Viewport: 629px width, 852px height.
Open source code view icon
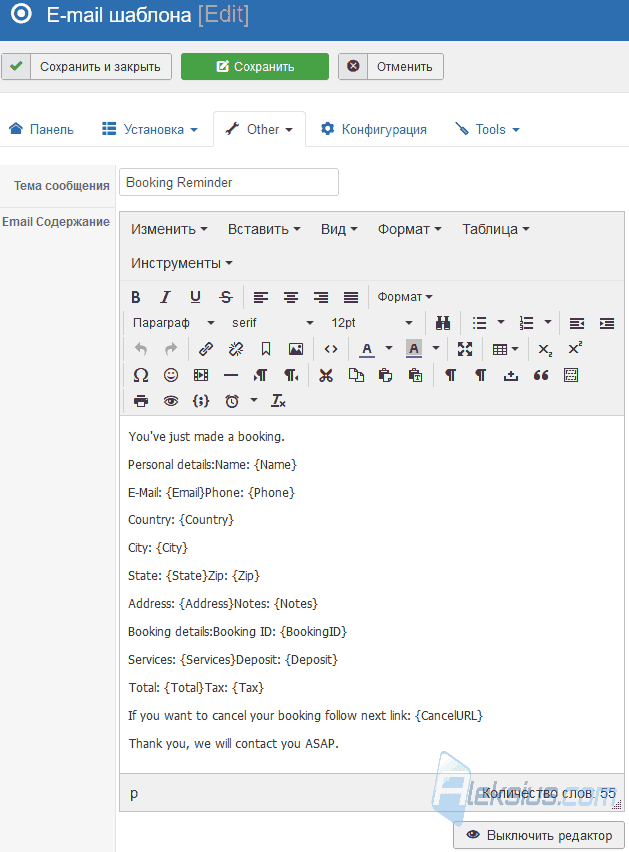[x=331, y=349]
